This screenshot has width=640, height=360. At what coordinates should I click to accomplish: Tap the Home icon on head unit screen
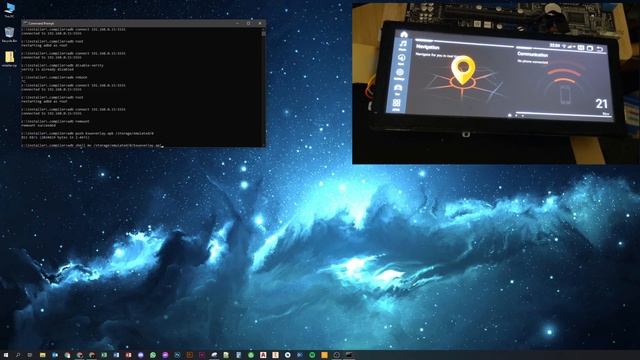pyautogui.click(x=404, y=34)
